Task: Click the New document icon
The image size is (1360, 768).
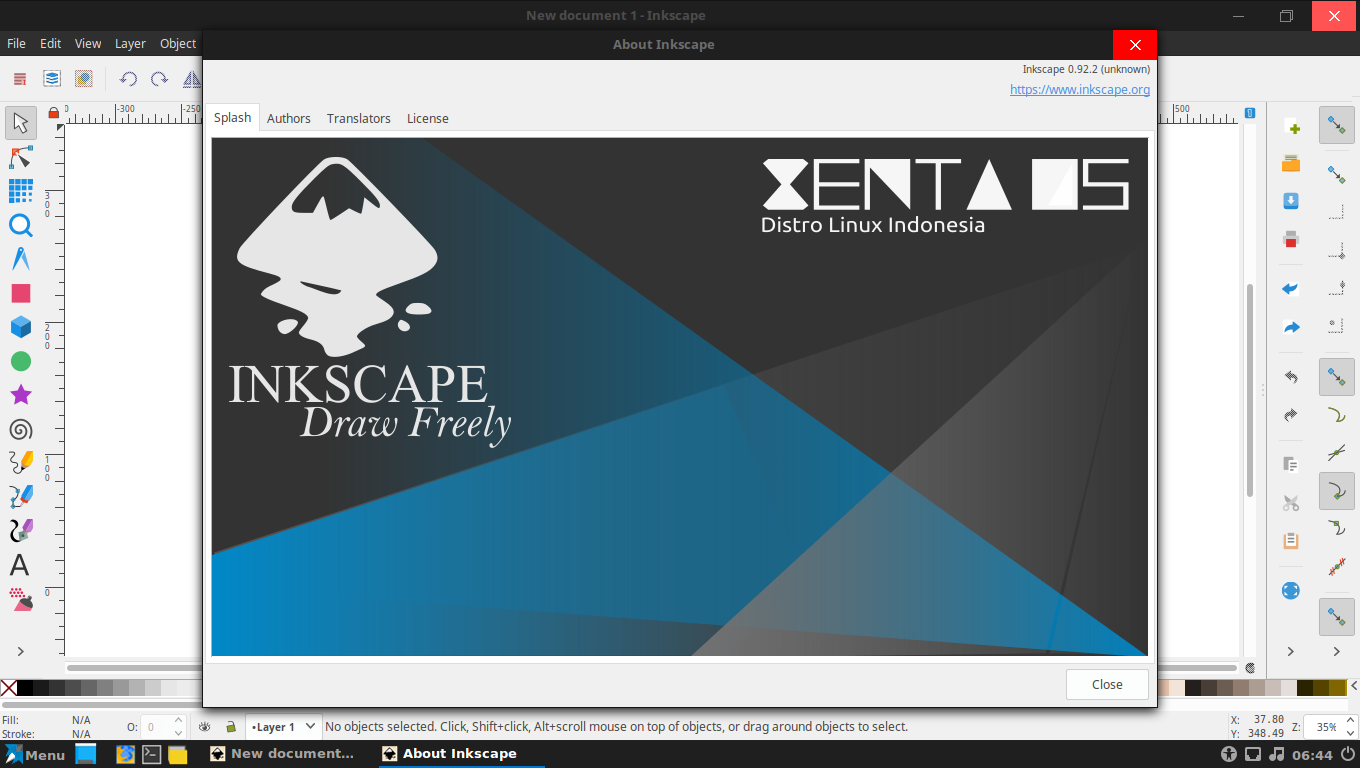Action: coord(1291,126)
